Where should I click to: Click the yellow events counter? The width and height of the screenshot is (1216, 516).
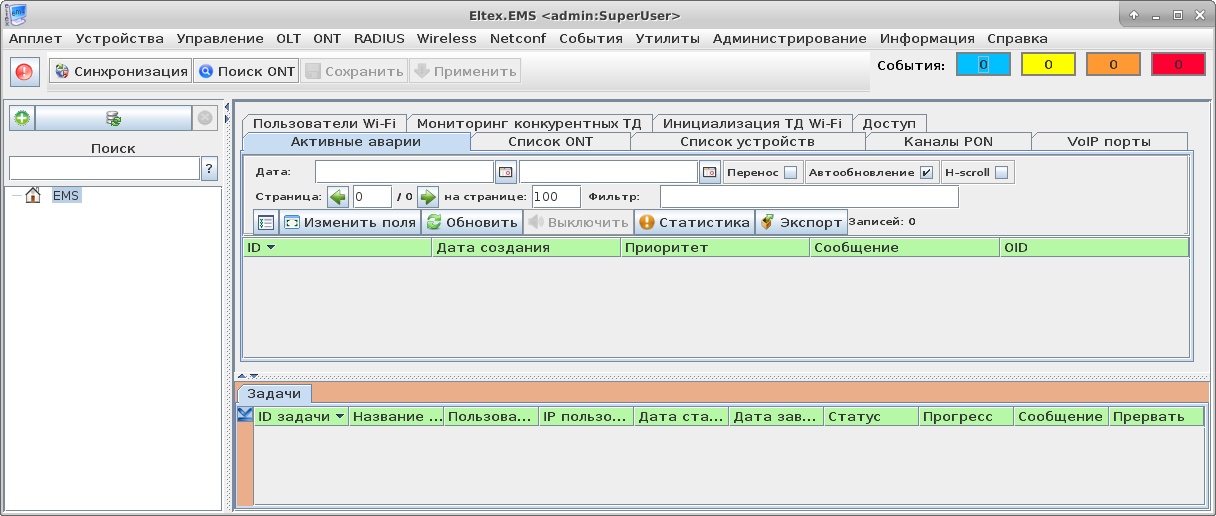[1048, 65]
